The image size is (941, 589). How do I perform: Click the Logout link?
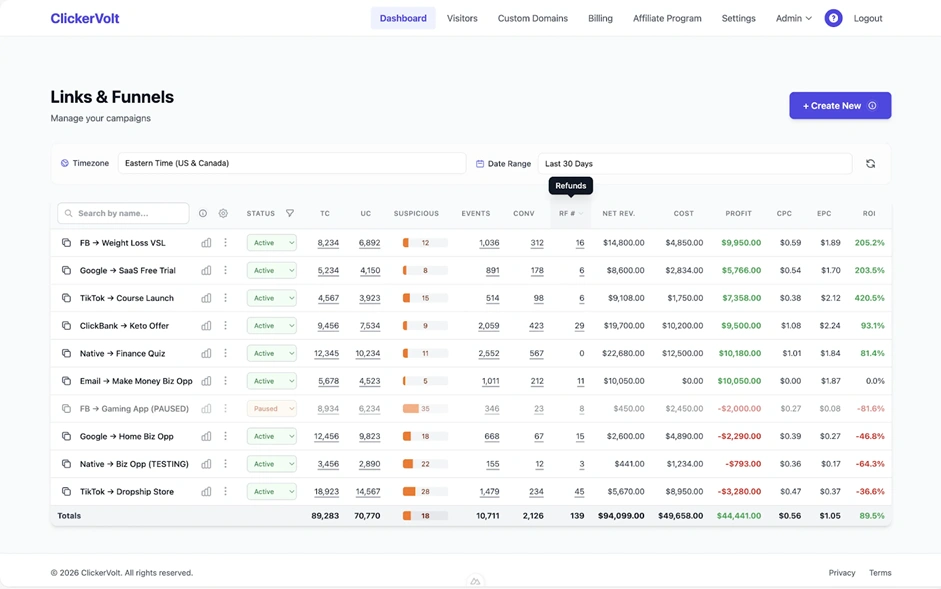tap(867, 18)
